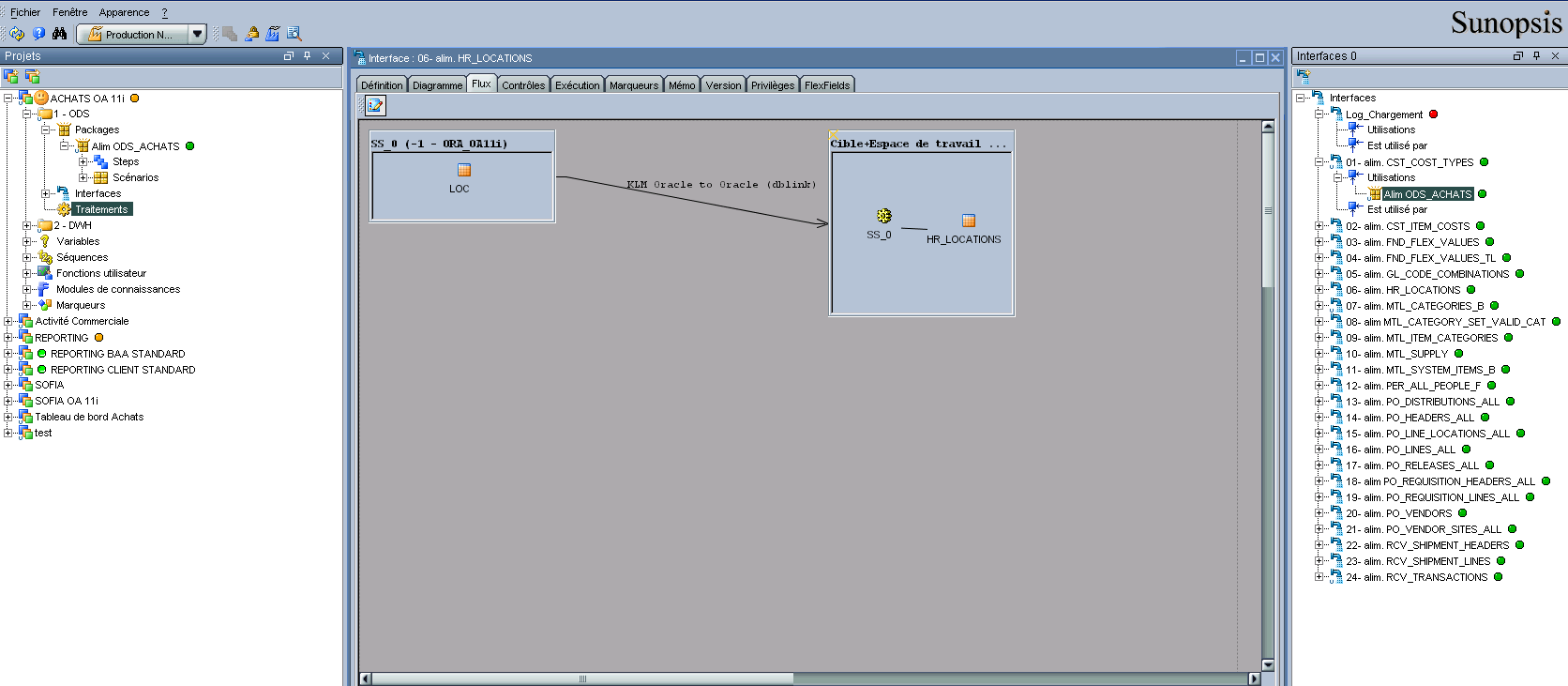
Task: Click the Scénarios icon in tree
Action: point(101,177)
